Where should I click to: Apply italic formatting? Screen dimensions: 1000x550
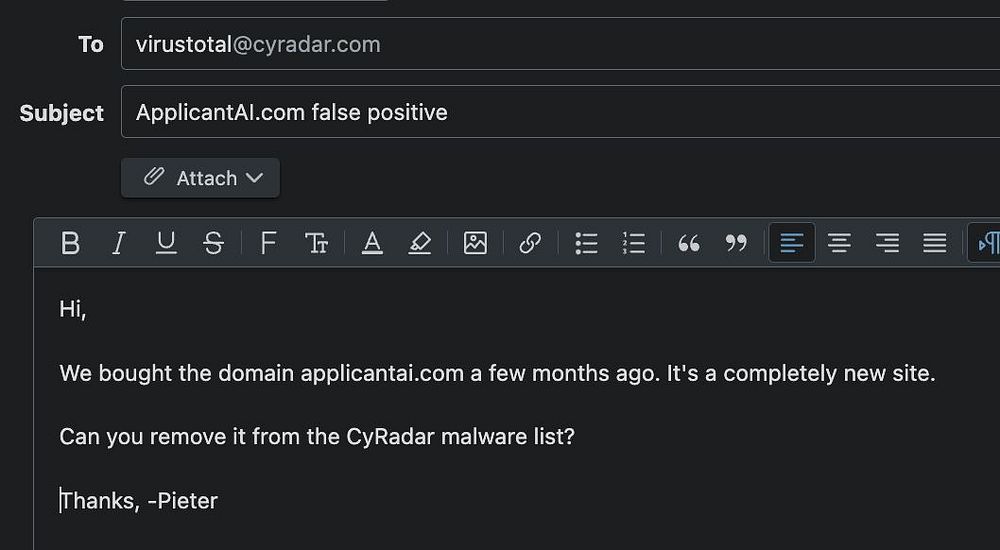118,243
